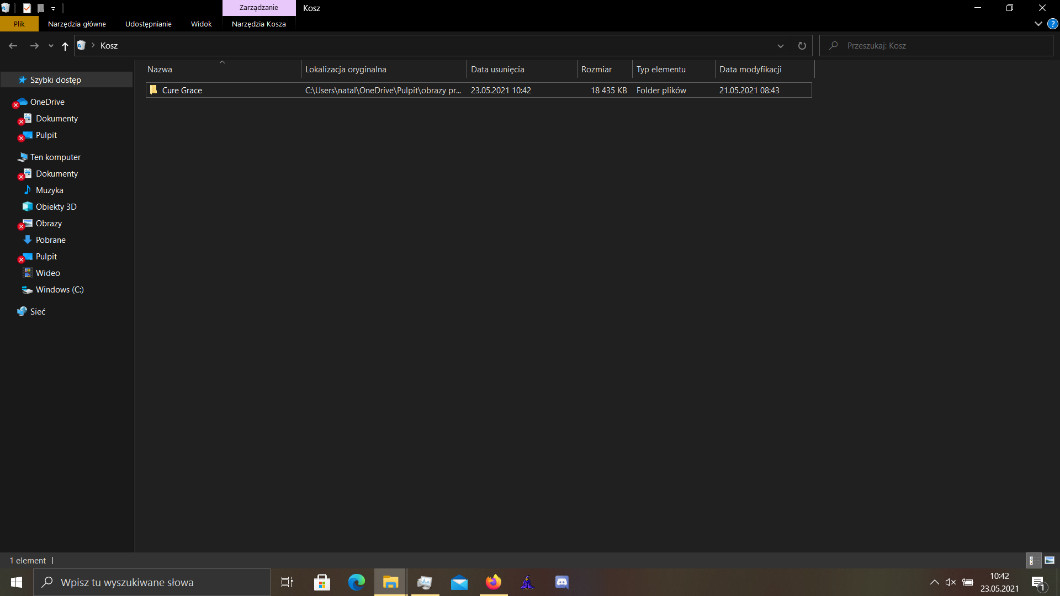Click the refresh button beside address bar
Image resolution: width=1060 pixels, height=596 pixels.
point(802,46)
